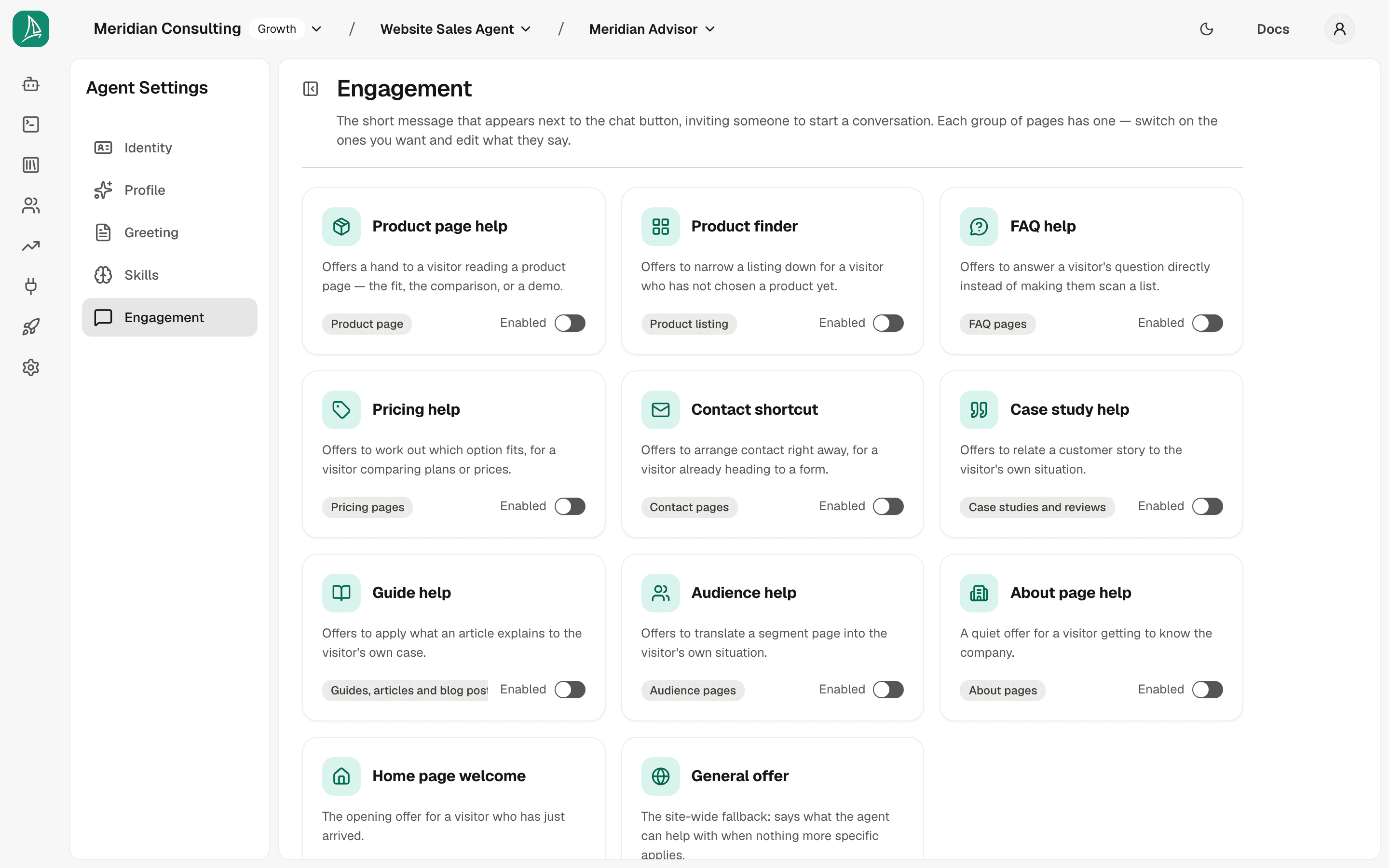Image resolution: width=1389 pixels, height=868 pixels.
Task: Click the Product finder grid icon
Action: click(661, 226)
